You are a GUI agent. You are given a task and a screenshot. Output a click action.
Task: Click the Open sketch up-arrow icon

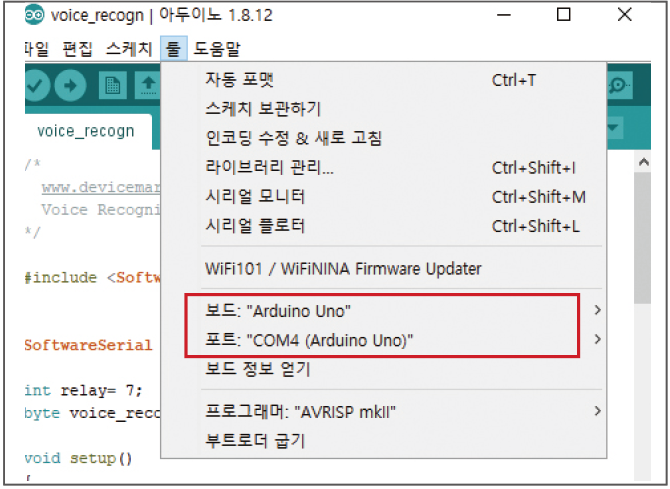[x=148, y=85]
